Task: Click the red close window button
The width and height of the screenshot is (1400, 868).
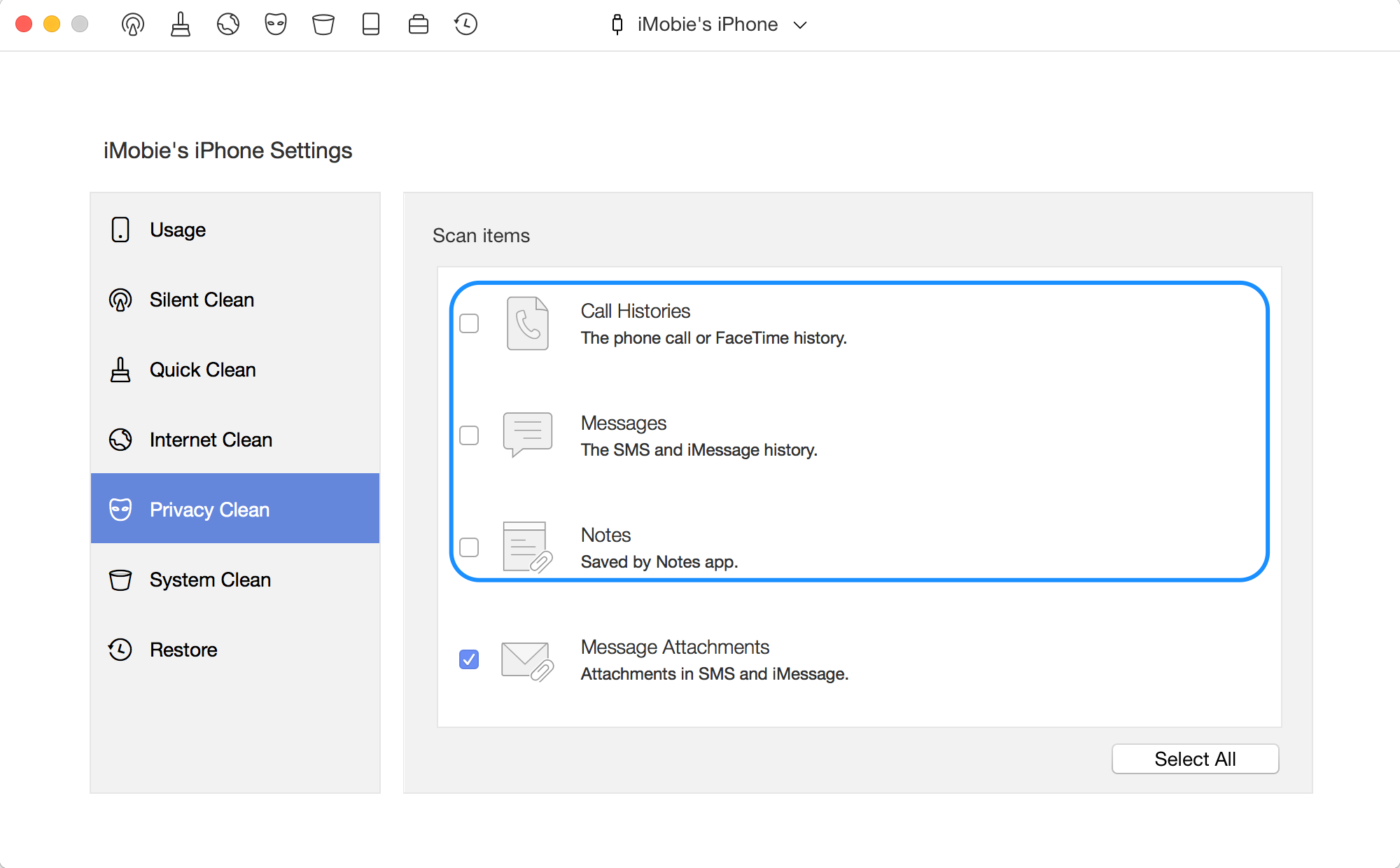Action: tap(24, 24)
